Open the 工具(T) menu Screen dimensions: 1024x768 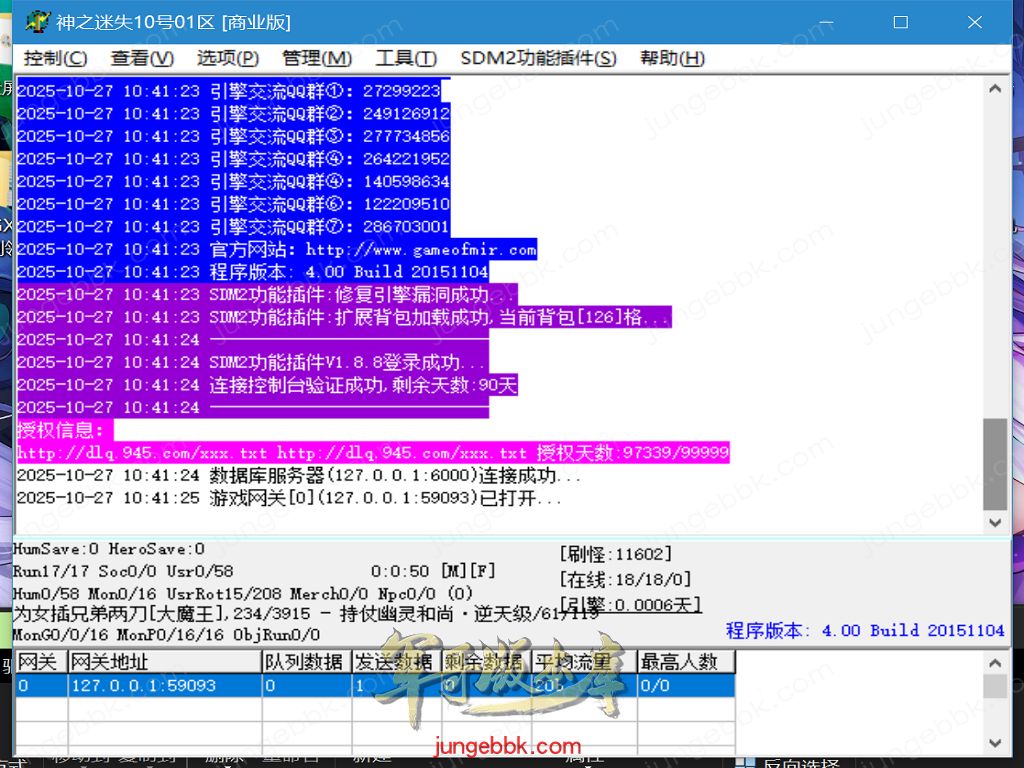pyautogui.click(x=405, y=59)
